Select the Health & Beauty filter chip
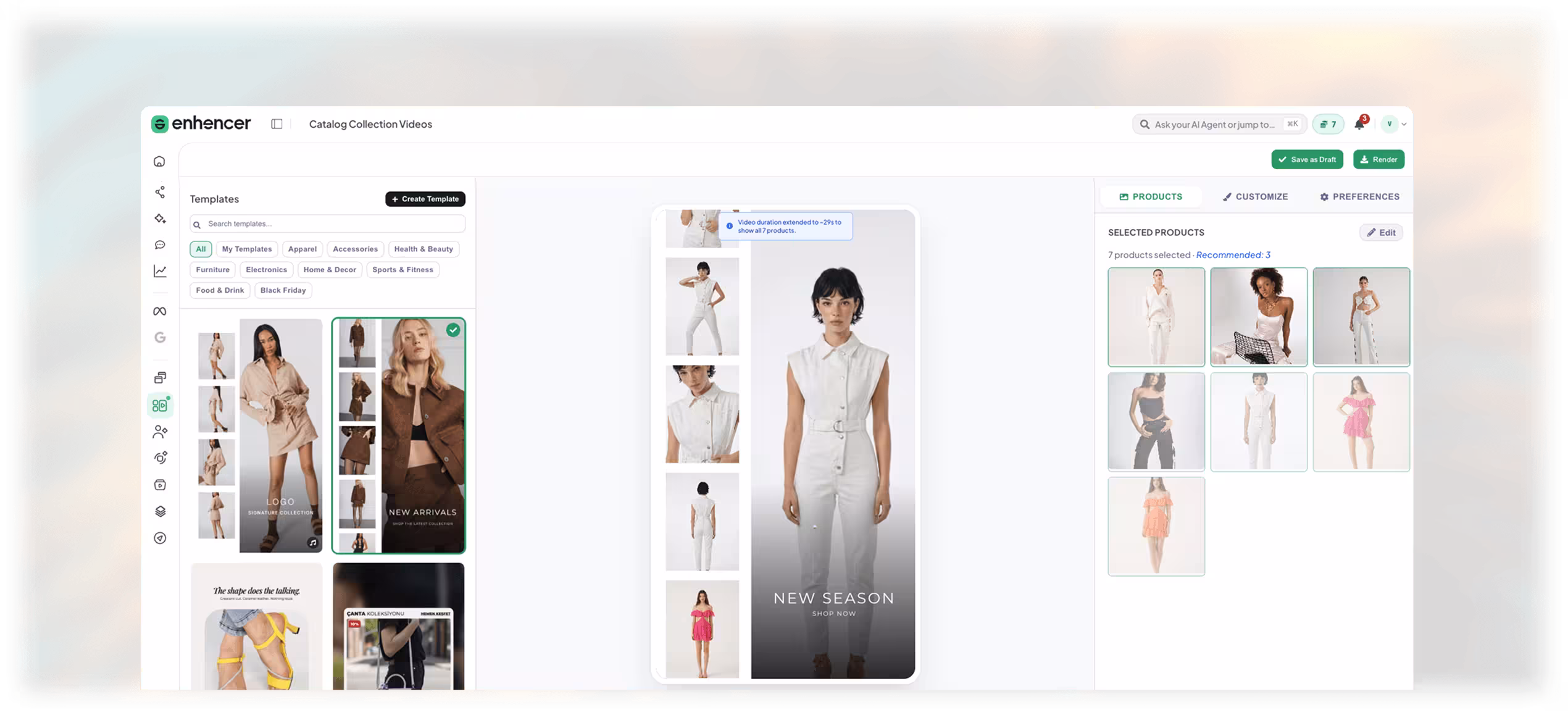 tap(423, 249)
